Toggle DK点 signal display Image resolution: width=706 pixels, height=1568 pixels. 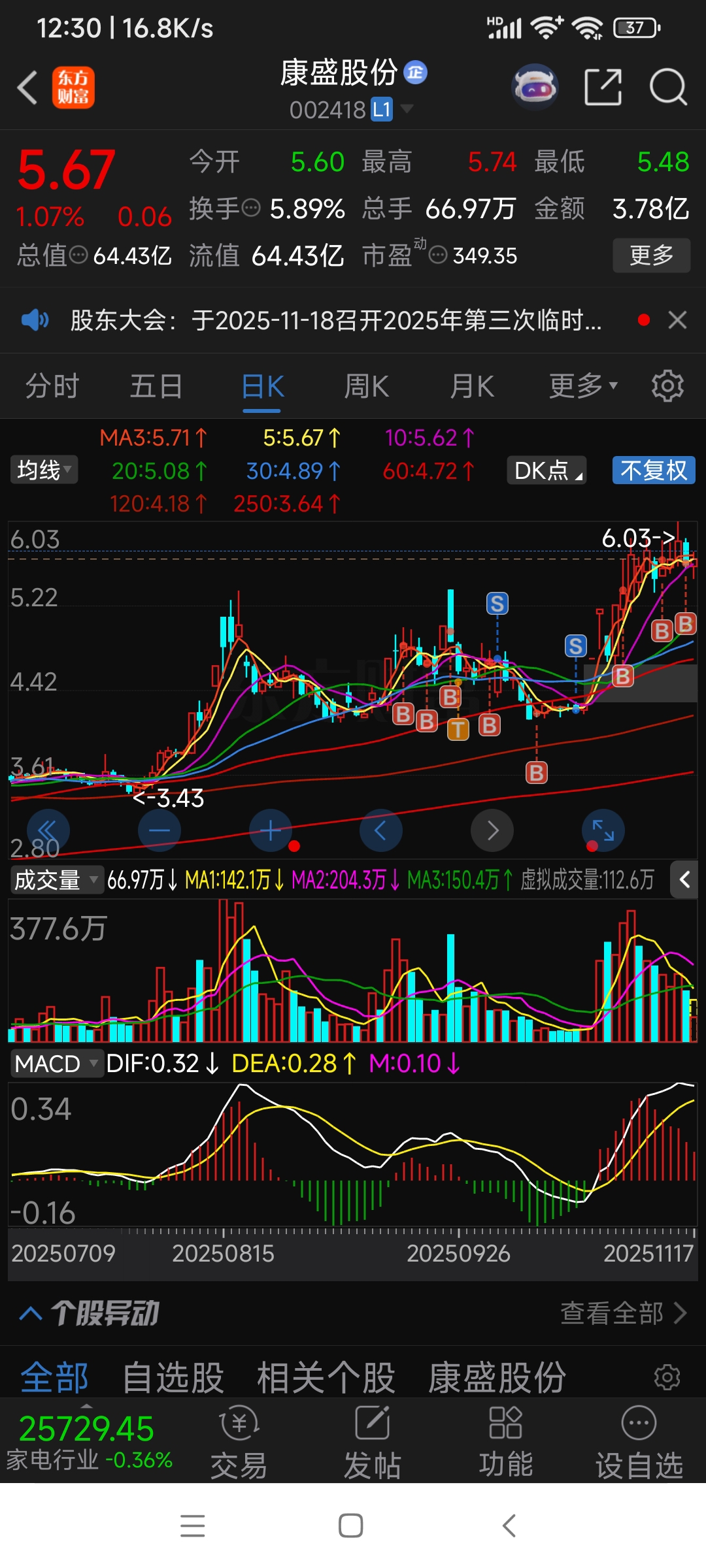[546, 470]
